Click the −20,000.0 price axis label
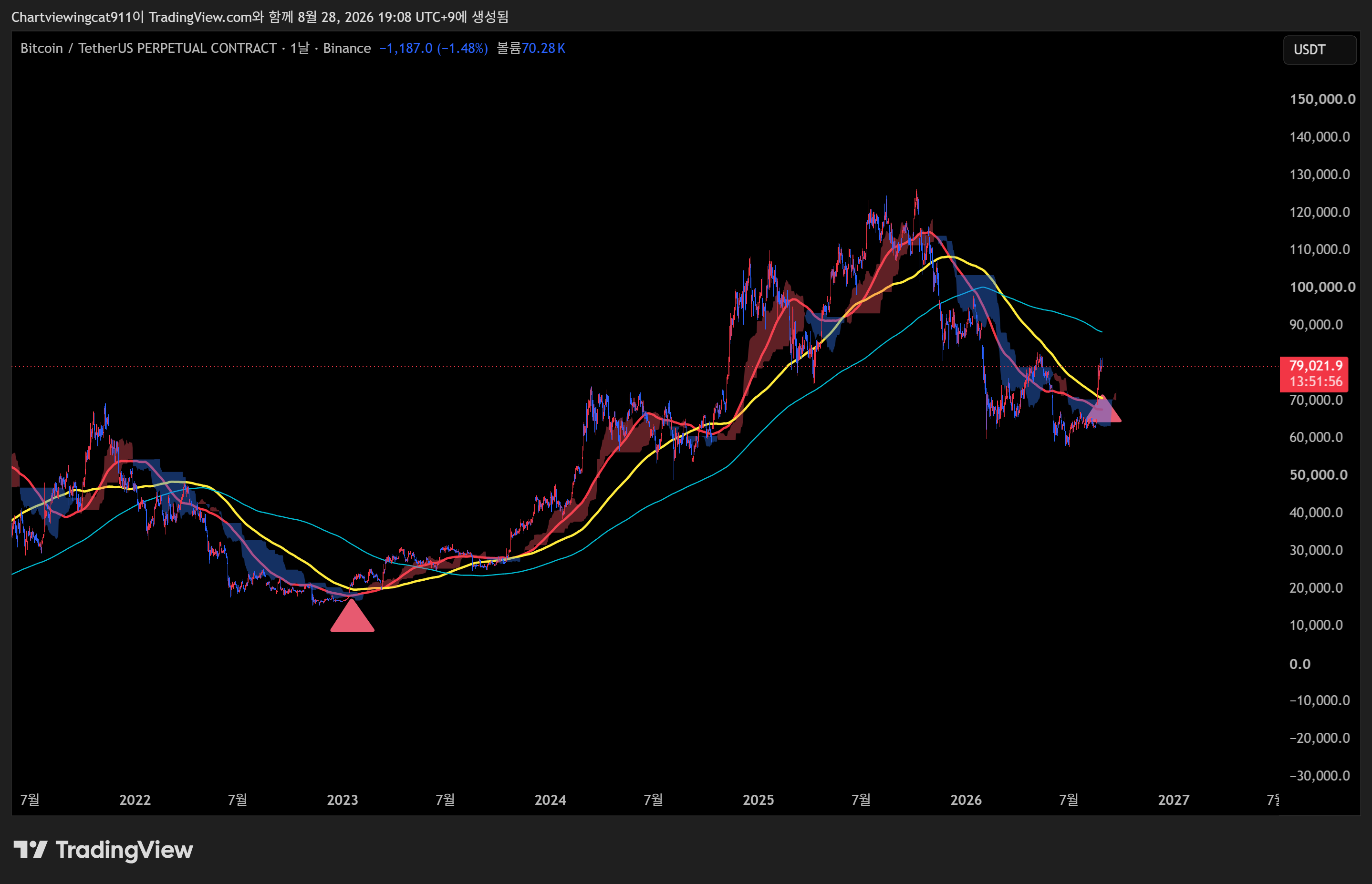 click(1320, 738)
